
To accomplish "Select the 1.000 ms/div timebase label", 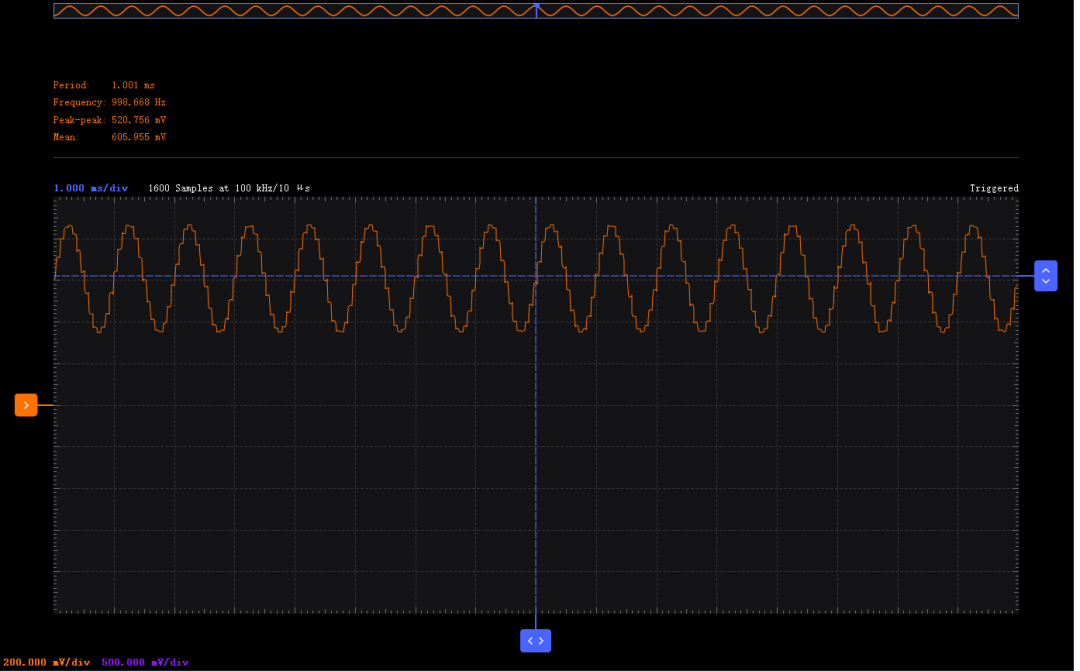I will (90, 188).
